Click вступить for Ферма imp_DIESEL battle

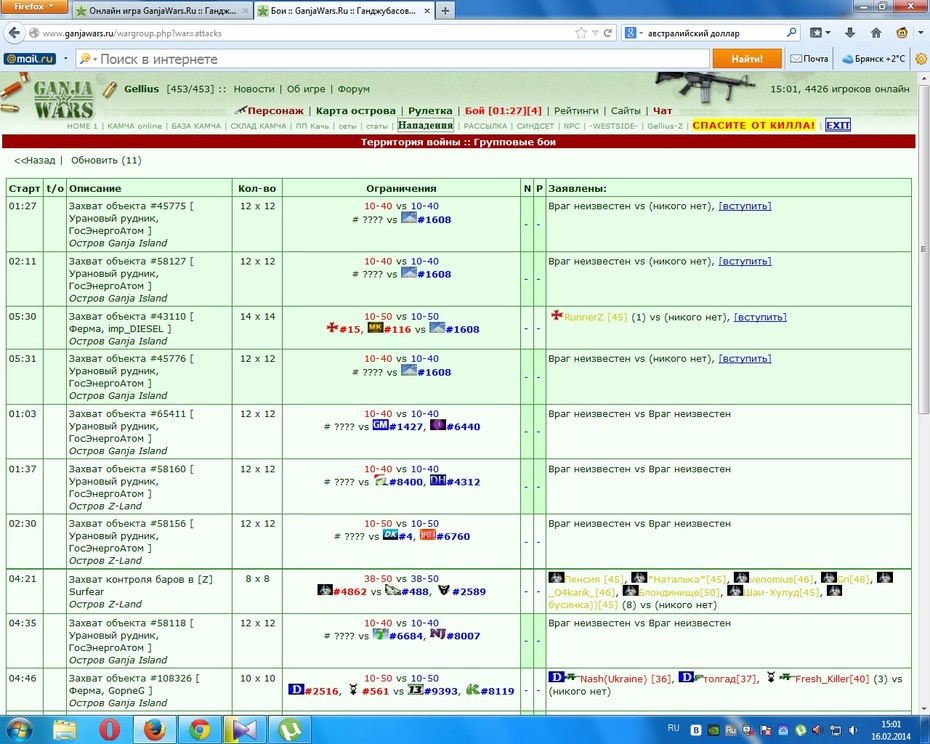tap(760, 317)
